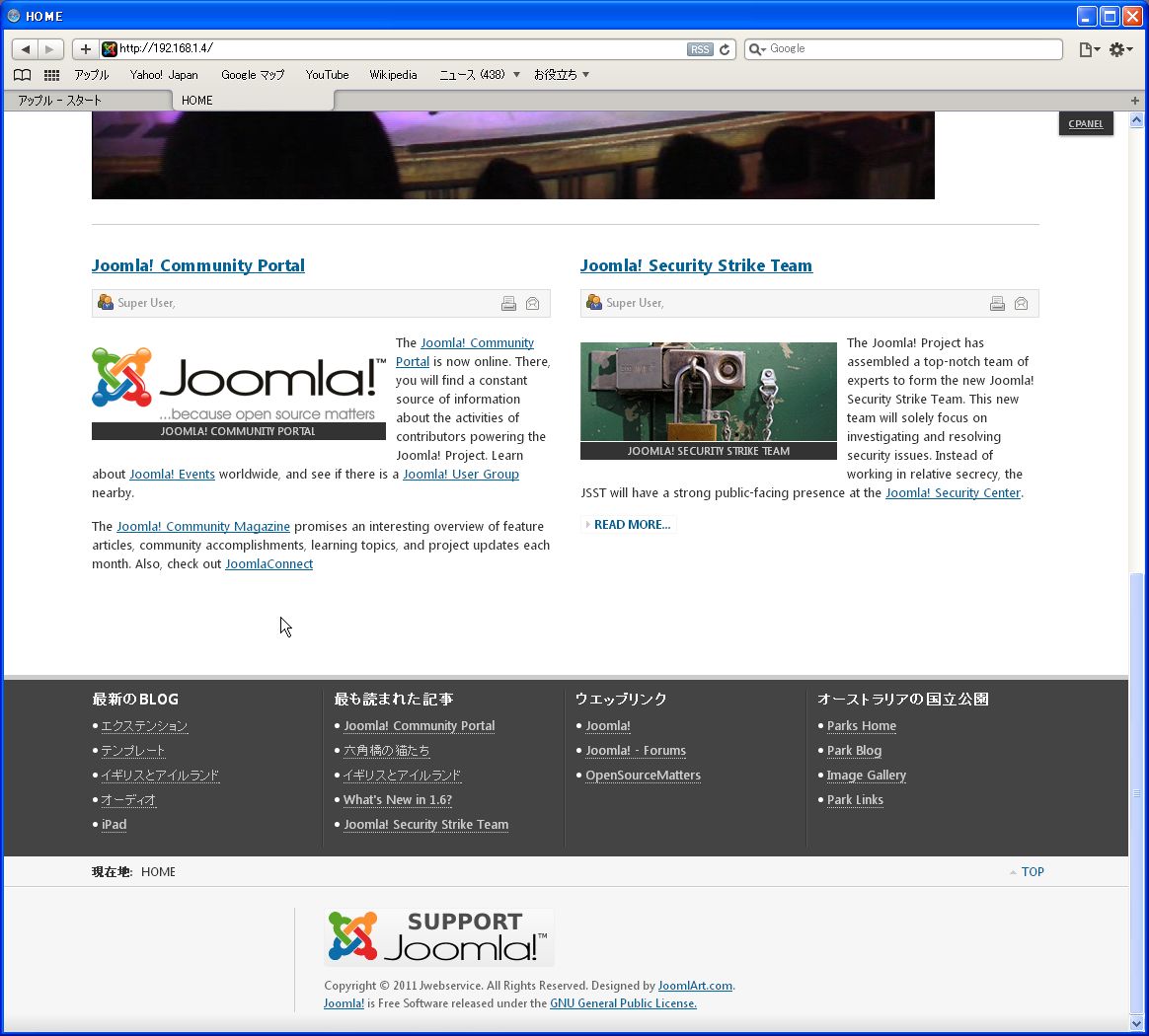
Task: Click the Add Bookmark plus button
Action: 86,49
